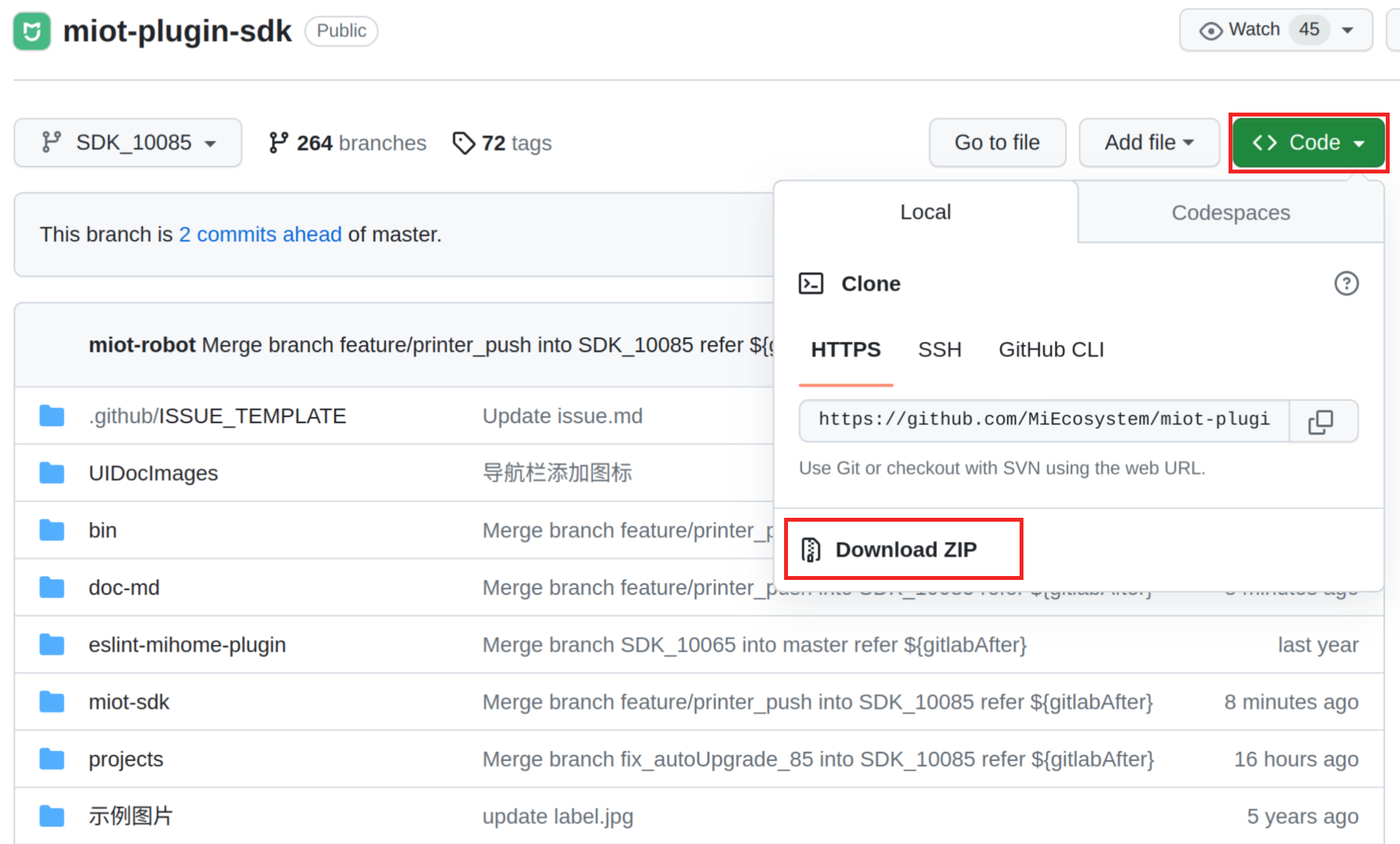Viewport: 1400px width, 844px height.
Task: Open the 72 tags link
Action: 502,143
